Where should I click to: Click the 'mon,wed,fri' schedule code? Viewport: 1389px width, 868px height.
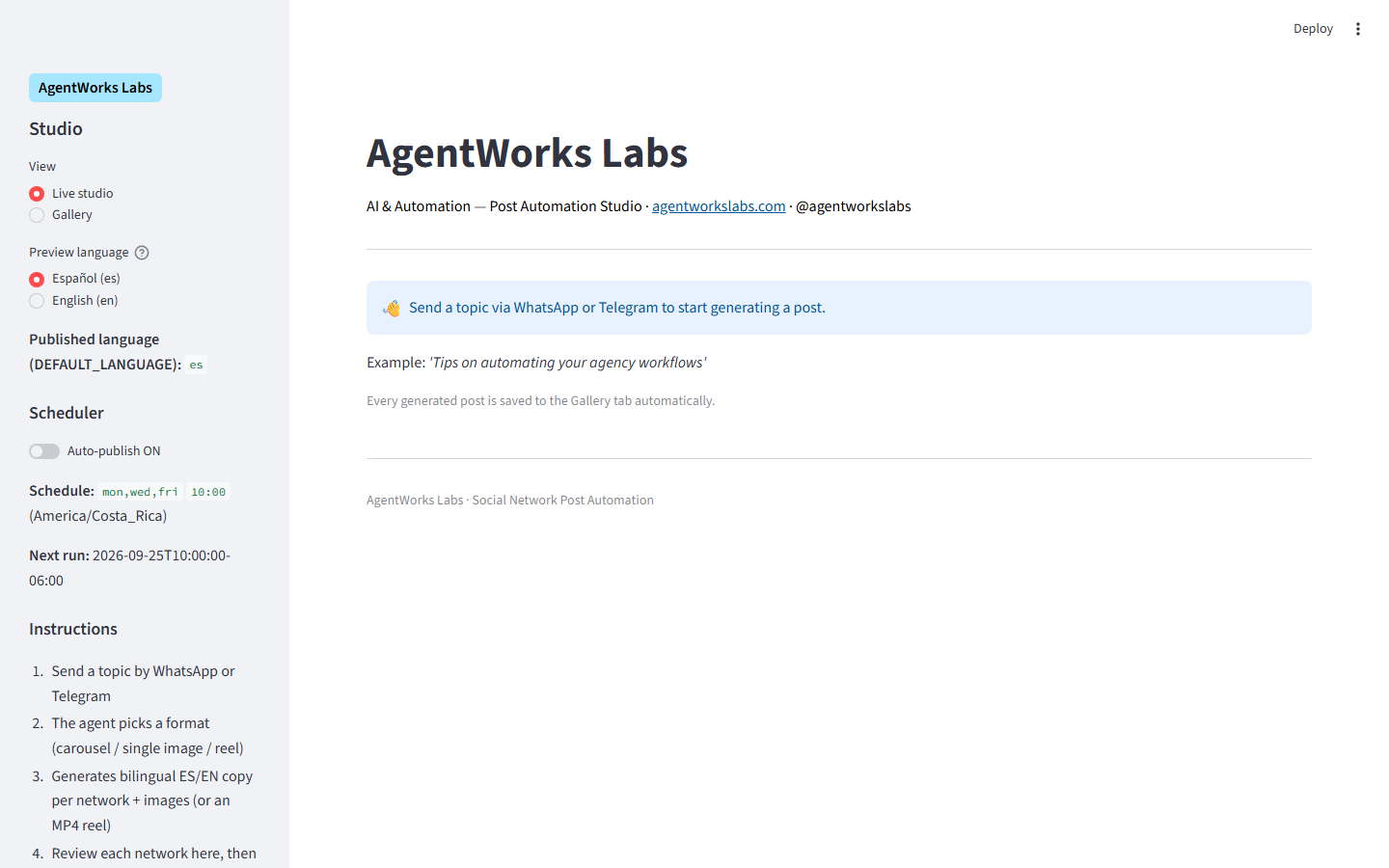pyautogui.click(x=140, y=492)
